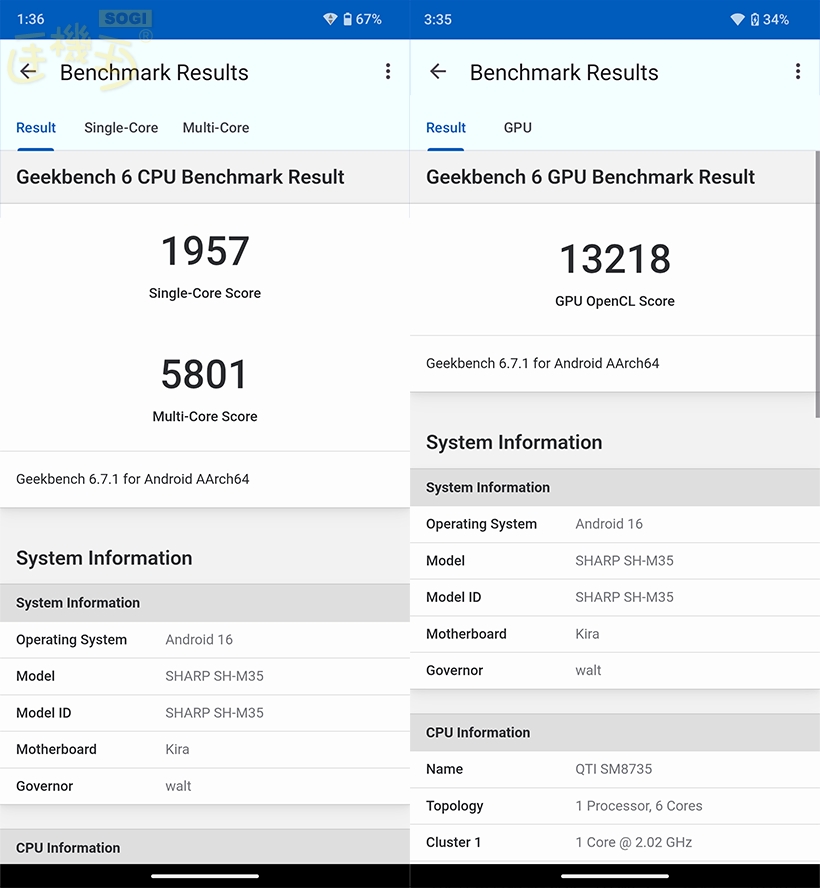Screen dimensions: 820x888
Task: Tap Geekbench 6.7.1 version line on CPU screen
Action: click(133, 479)
